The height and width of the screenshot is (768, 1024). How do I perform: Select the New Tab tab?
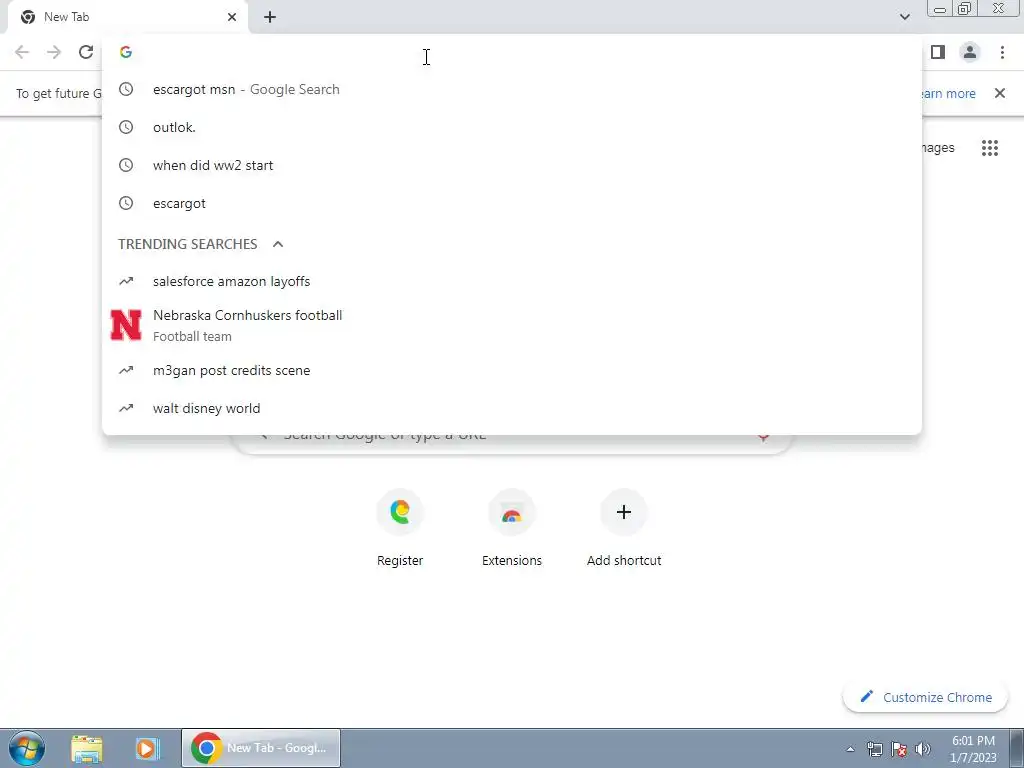point(129,17)
